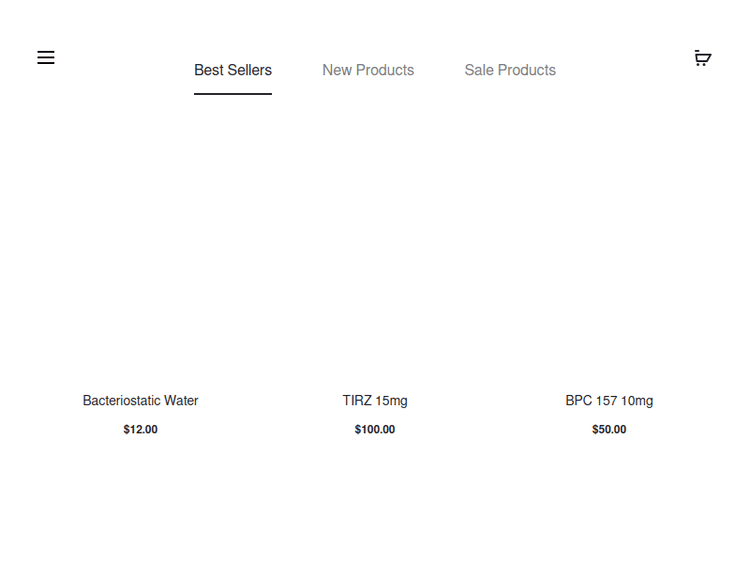Viewport: 750px width, 563px height.
Task: Click the $12.00 price label
Action: pos(140,430)
